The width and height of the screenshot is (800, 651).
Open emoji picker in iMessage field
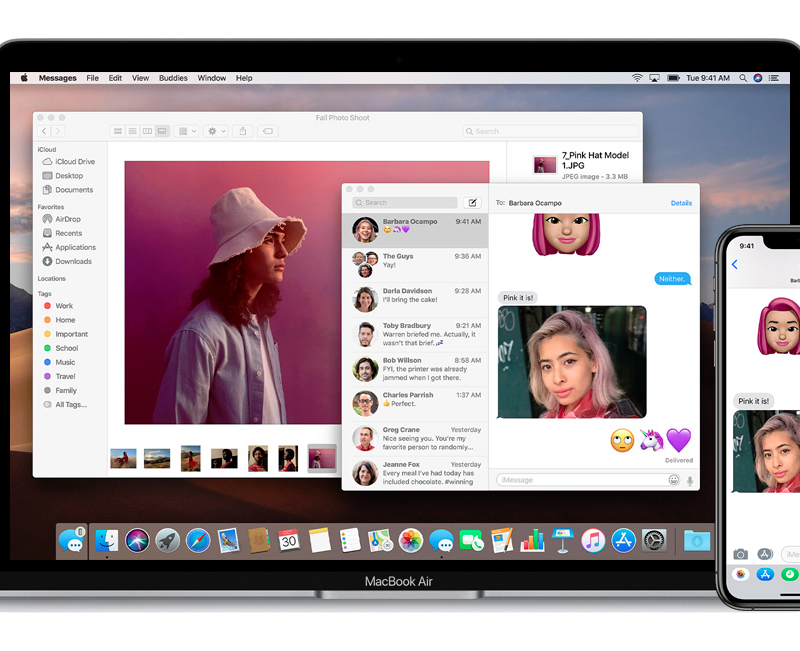tap(673, 480)
